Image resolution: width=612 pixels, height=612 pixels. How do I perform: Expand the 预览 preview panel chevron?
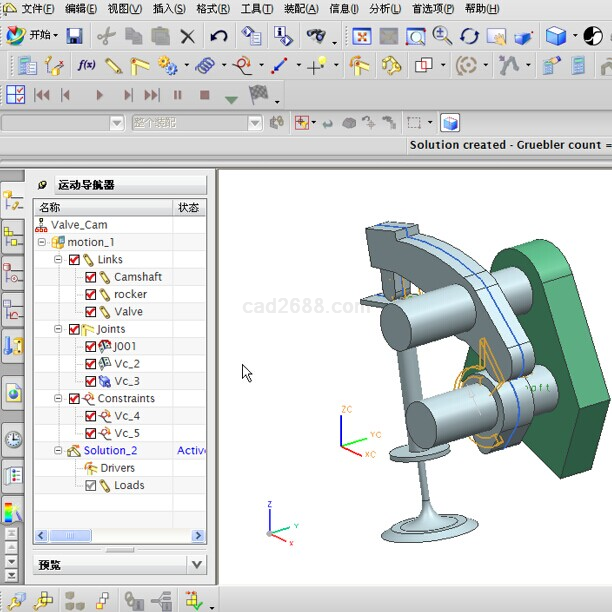[196, 565]
